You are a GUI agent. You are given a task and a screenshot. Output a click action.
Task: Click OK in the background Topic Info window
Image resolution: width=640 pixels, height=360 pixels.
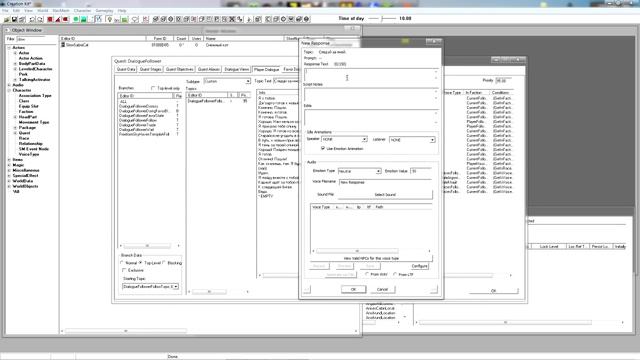click(493, 291)
